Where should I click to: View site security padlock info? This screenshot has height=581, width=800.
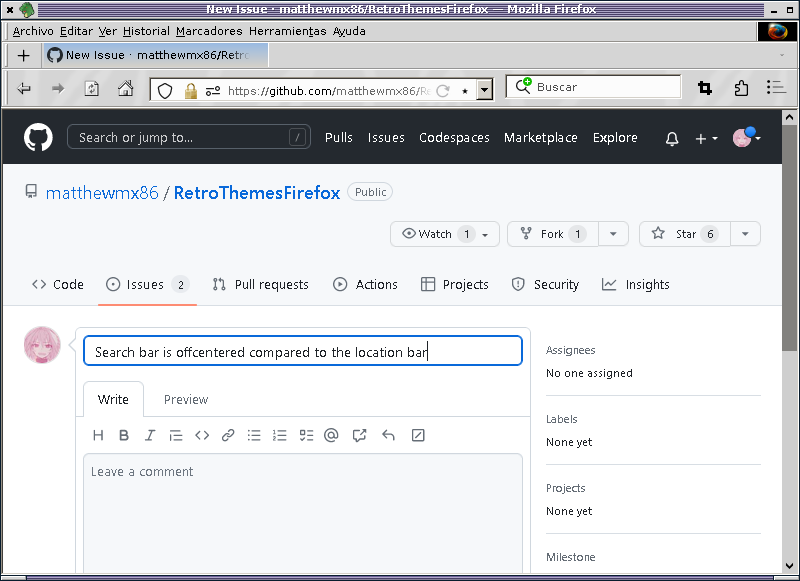pyautogui.click(x=191, y=91)
